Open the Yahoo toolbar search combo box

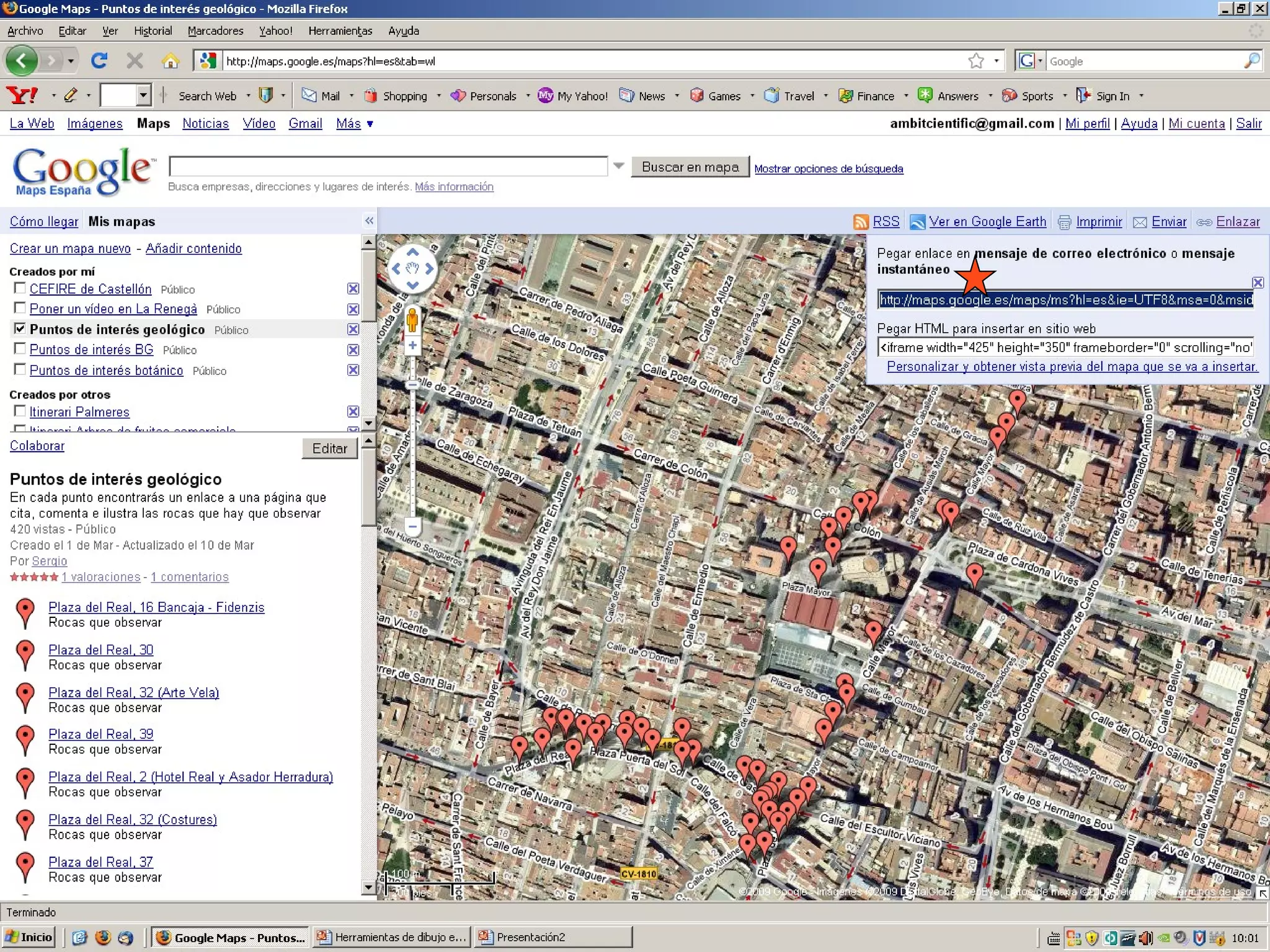pyautogui.click(x=126, y=95)
